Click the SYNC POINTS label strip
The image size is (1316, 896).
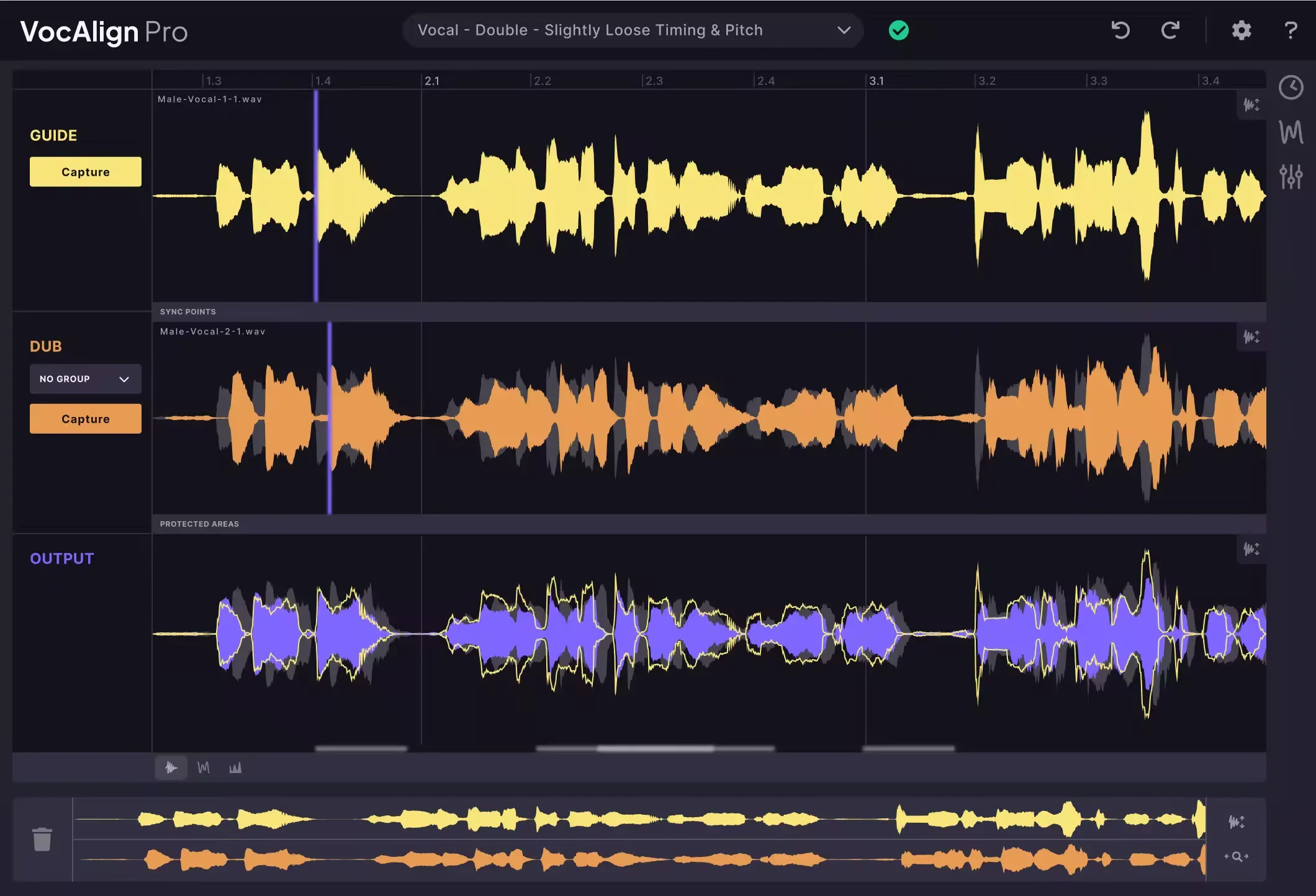click(187, 311)
